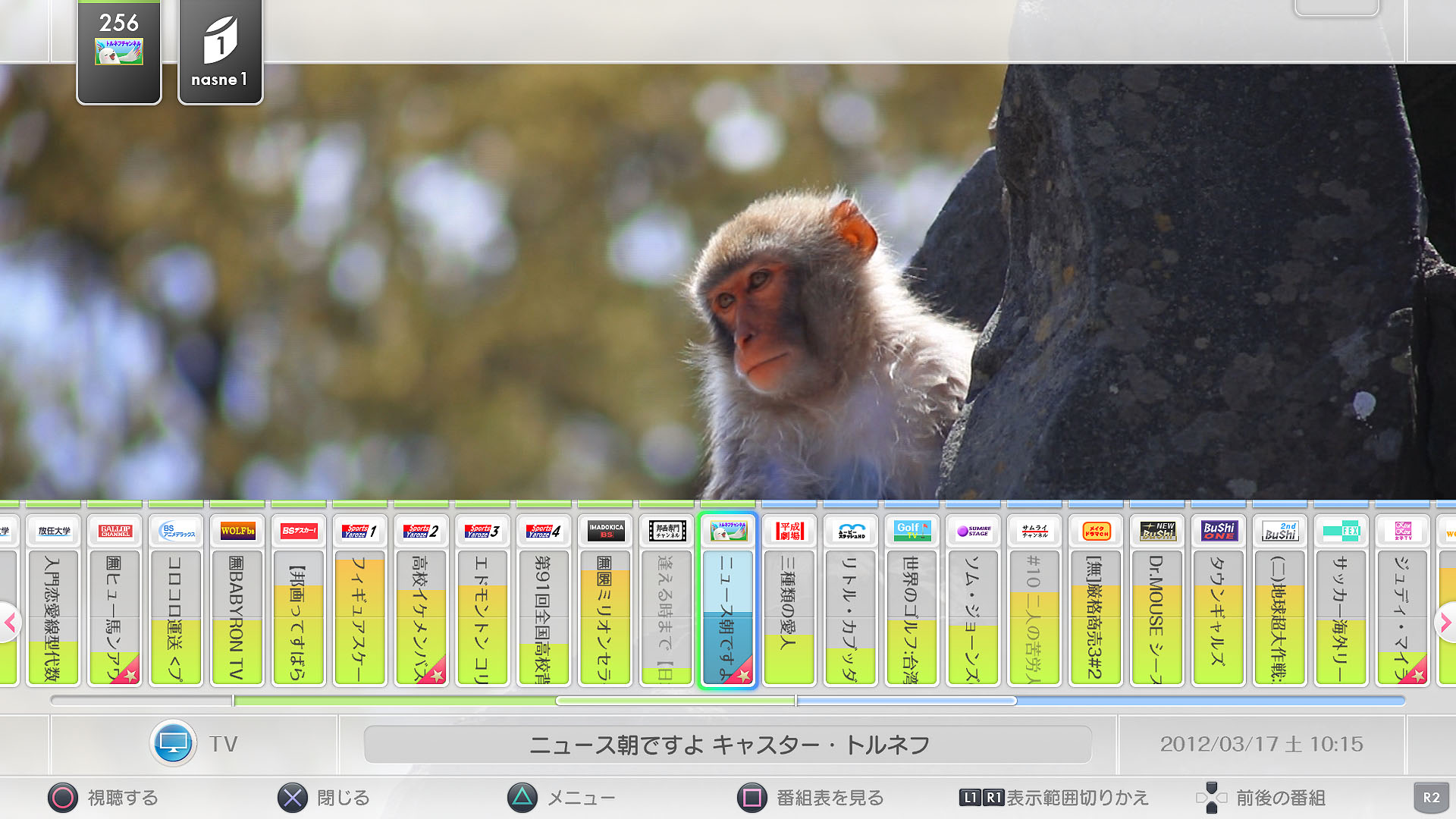
Task: Open channel 256 tile at top
Action: [119, 52]
